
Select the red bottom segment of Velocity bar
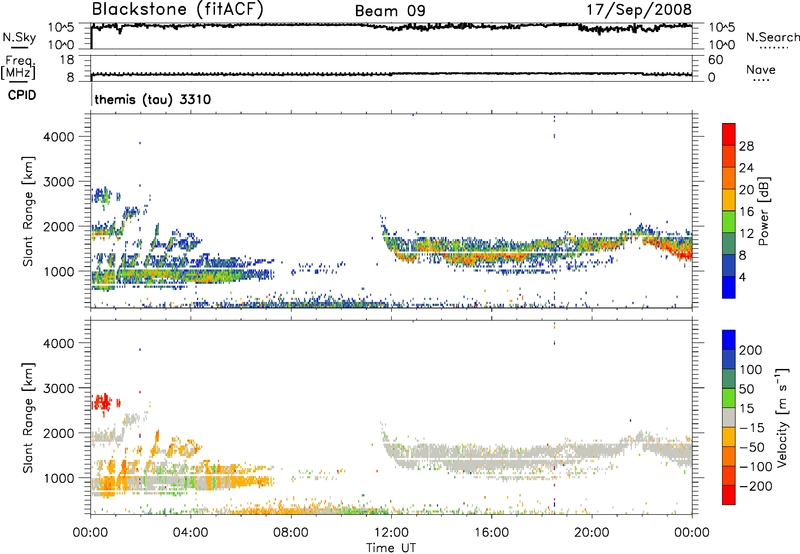(x=729, y=495)
